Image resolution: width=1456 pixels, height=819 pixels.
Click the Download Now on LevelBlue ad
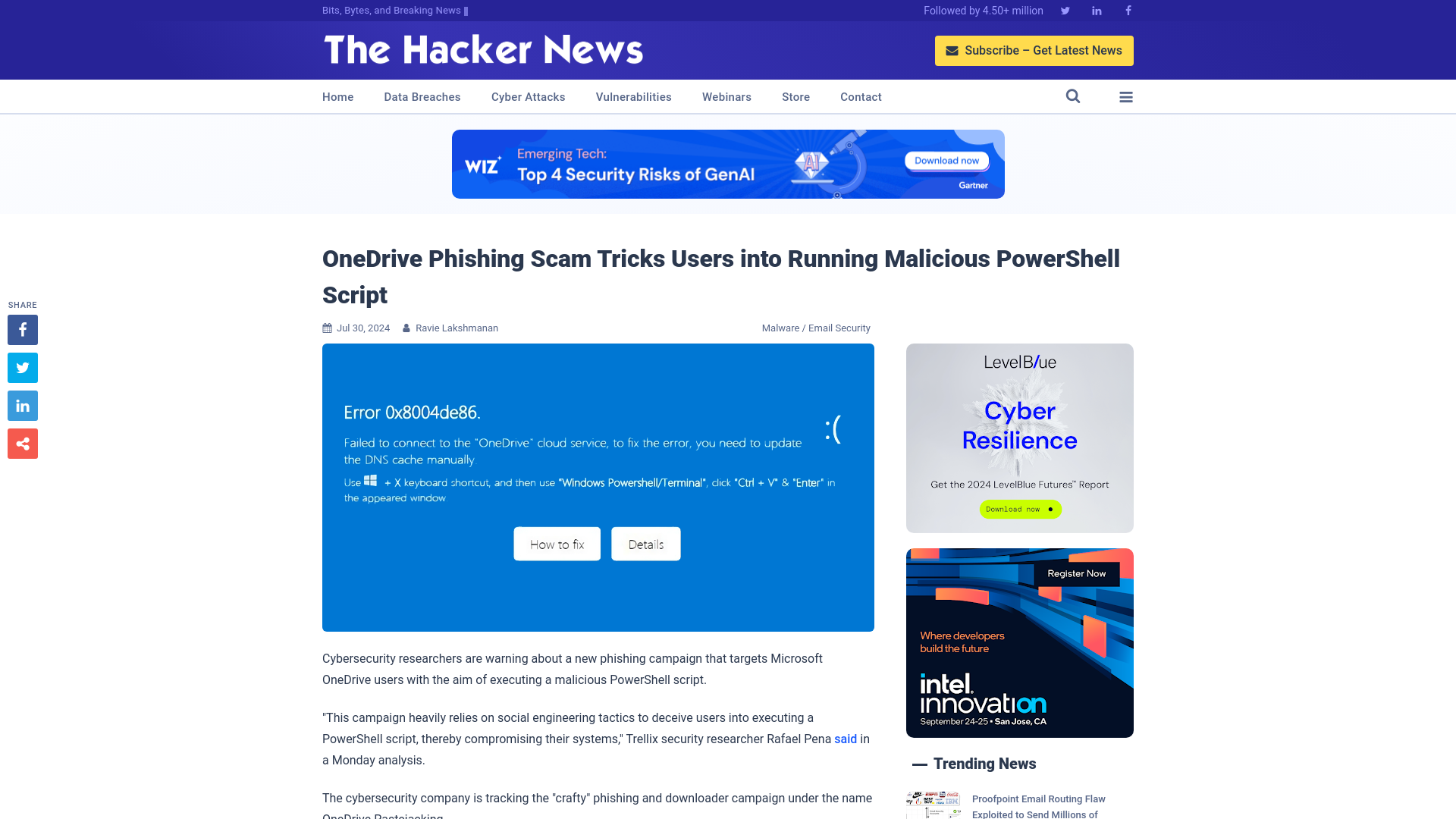1019,509
